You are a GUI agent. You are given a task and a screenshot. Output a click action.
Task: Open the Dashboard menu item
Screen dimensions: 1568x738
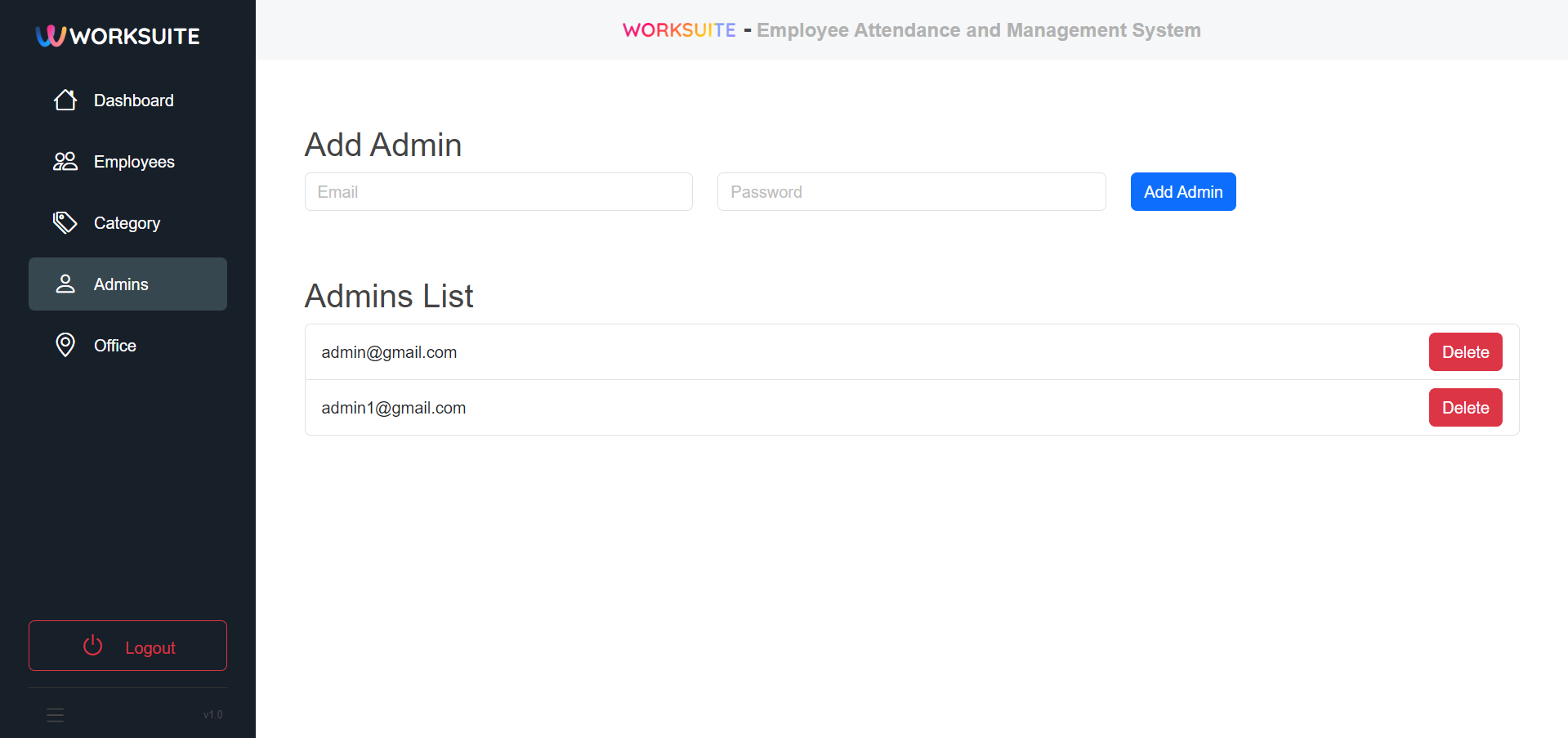point(127,101)
